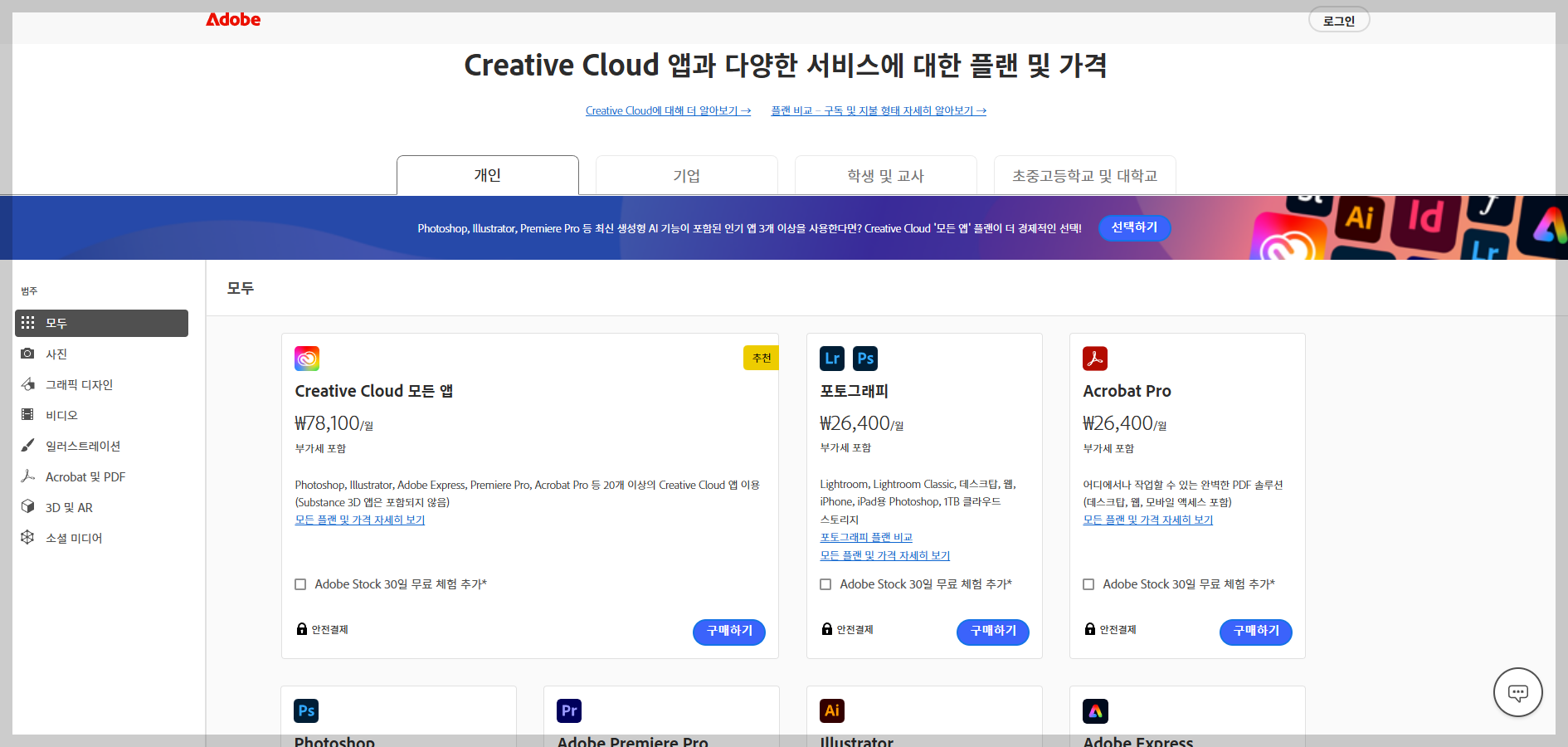This screenshot has height=747, width=1568.
Task: Click the camera icon beside 사진
Action: point(28,354)
